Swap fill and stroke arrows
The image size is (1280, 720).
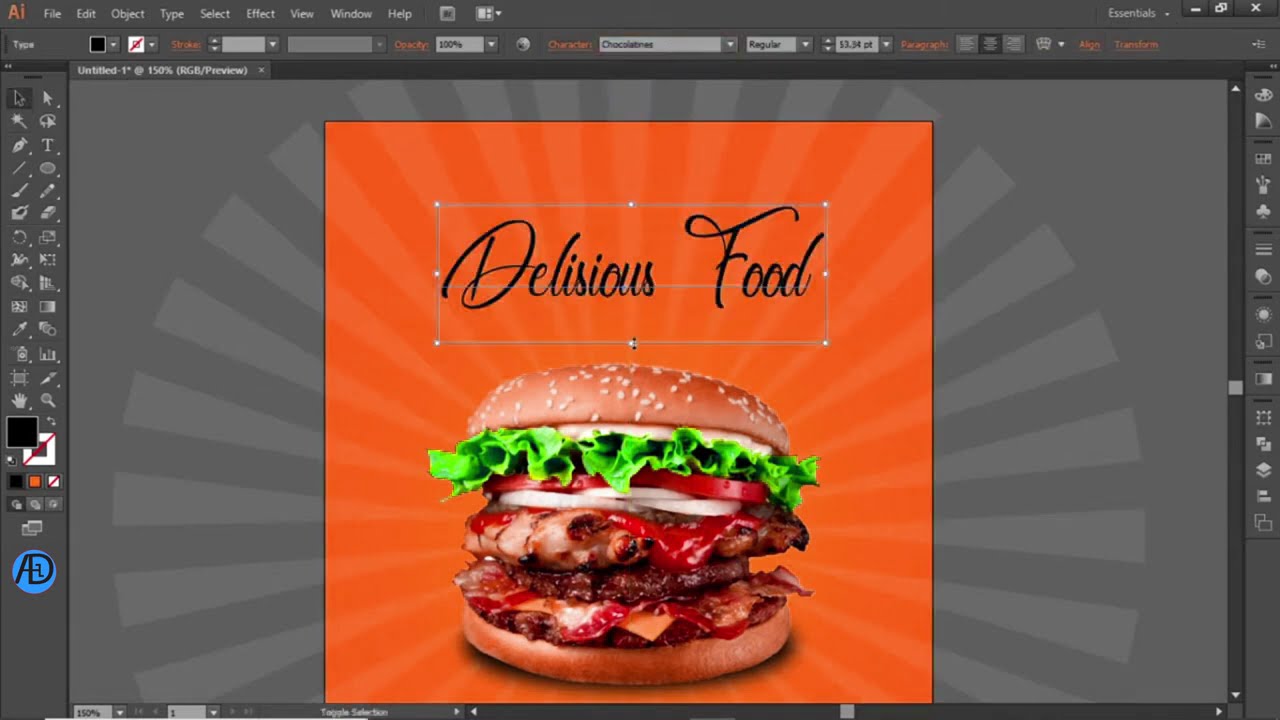[50, 422]
